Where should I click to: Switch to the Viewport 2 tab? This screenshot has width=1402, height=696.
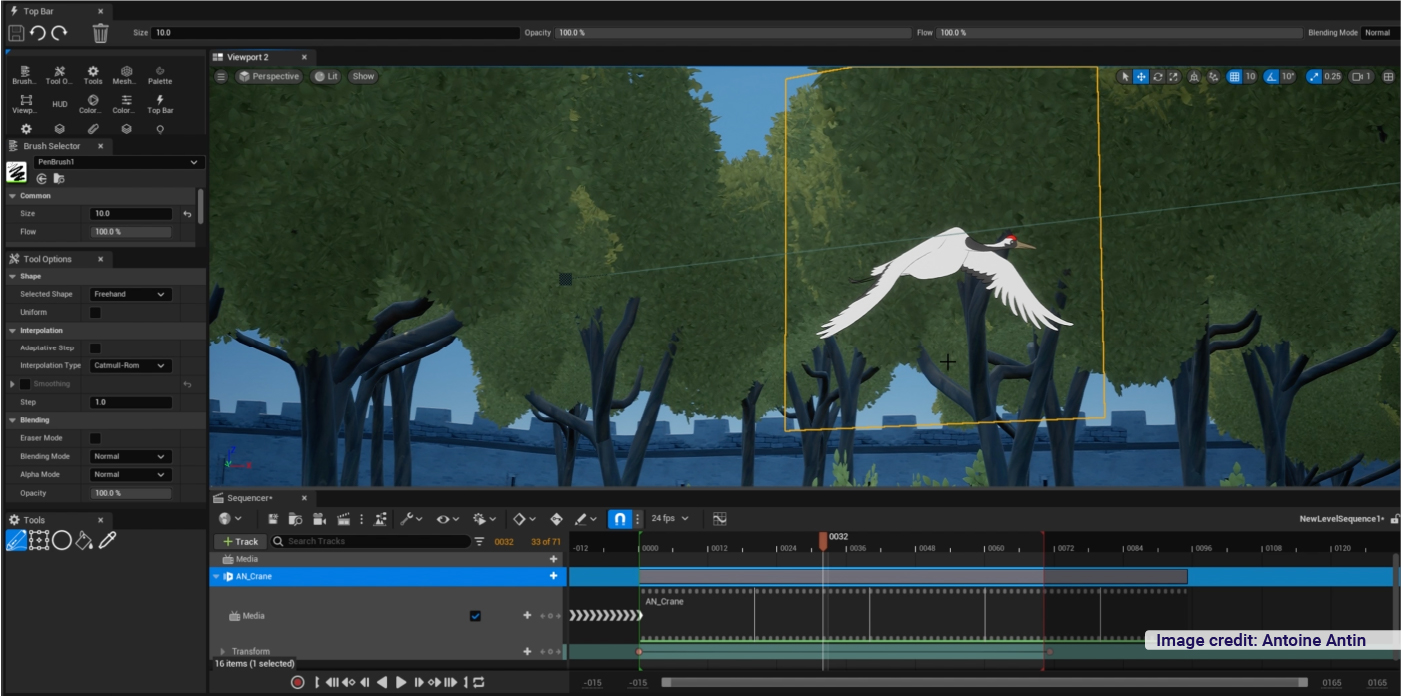point(246,57)
